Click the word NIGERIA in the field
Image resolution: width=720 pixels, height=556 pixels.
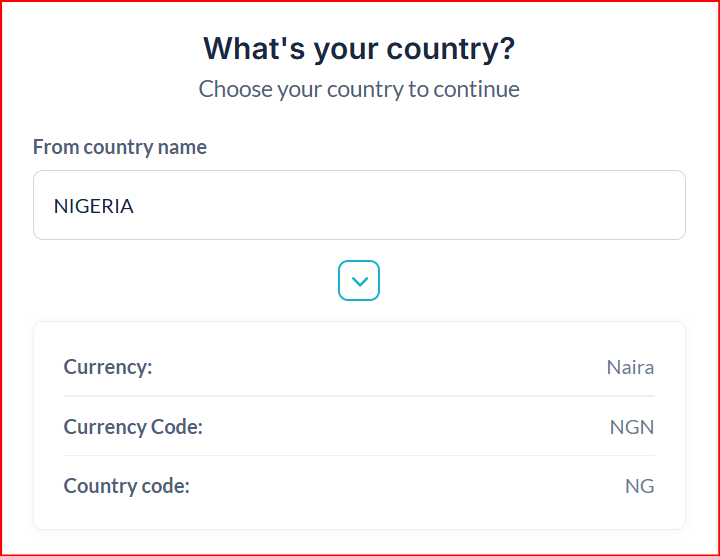pyautogui.click(x=93, y=207)
